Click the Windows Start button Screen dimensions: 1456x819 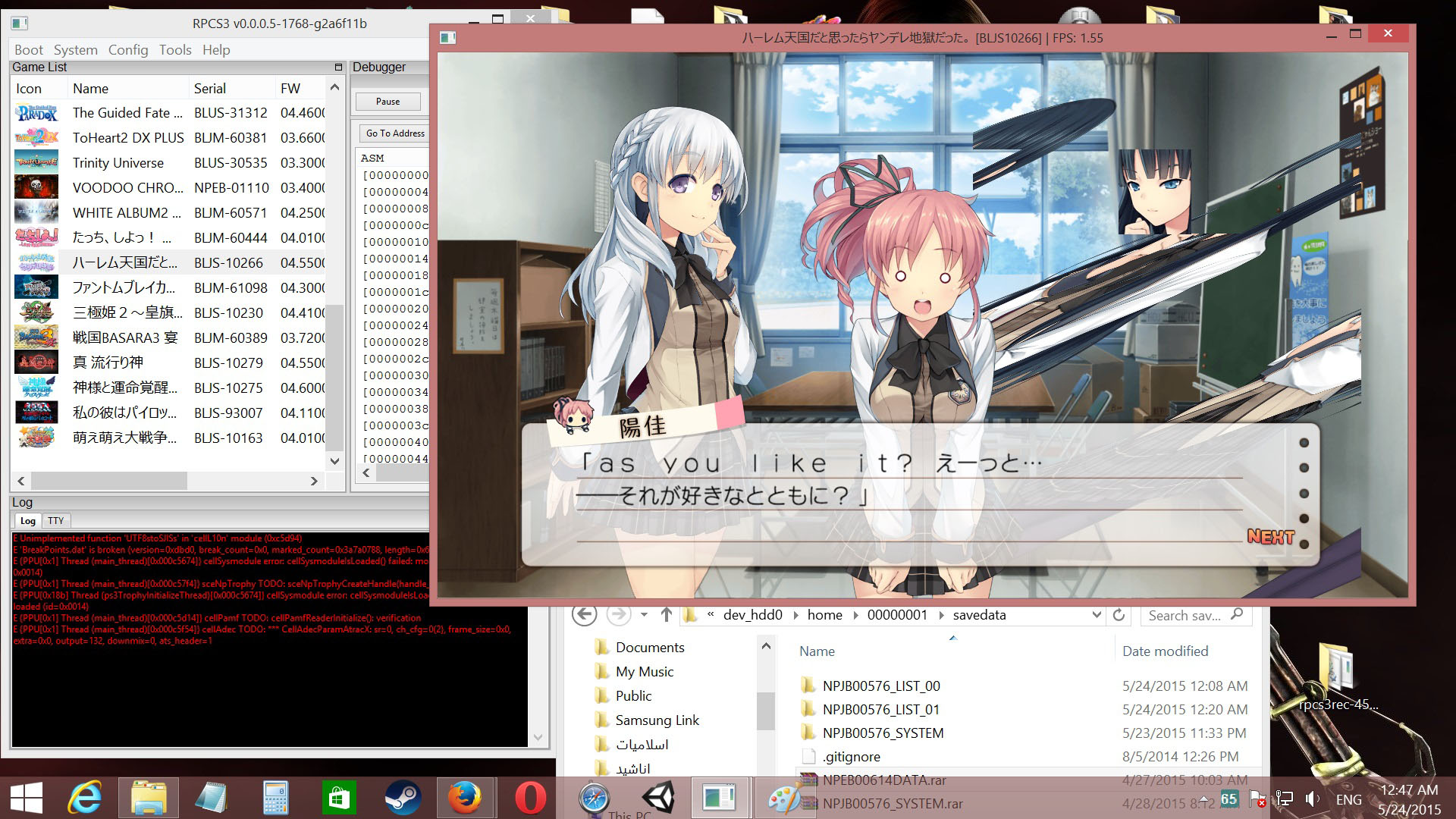pyautogui.click(x=27, y=798)
